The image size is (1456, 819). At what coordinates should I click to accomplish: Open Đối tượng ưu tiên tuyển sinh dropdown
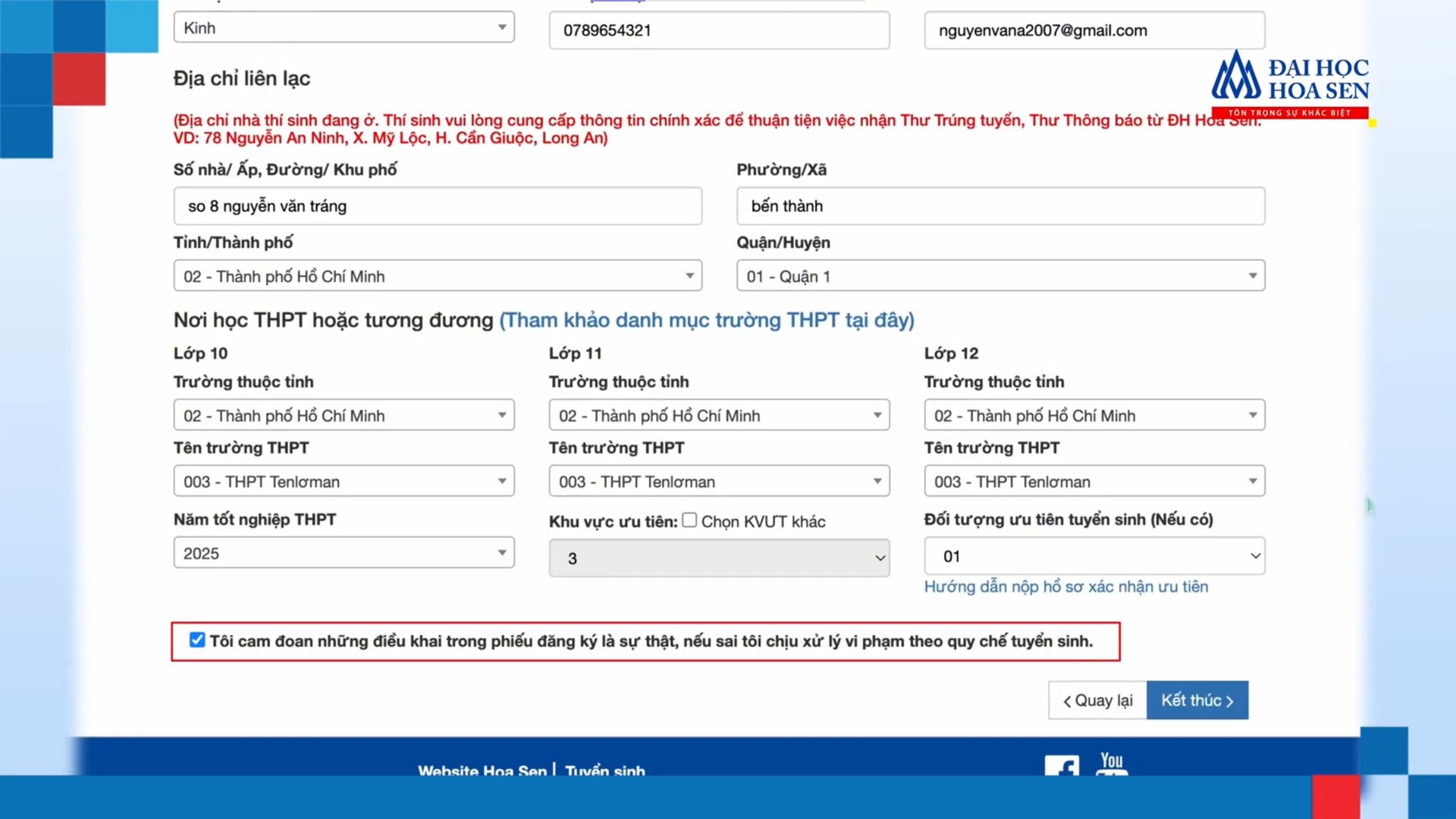point(1094,557)
